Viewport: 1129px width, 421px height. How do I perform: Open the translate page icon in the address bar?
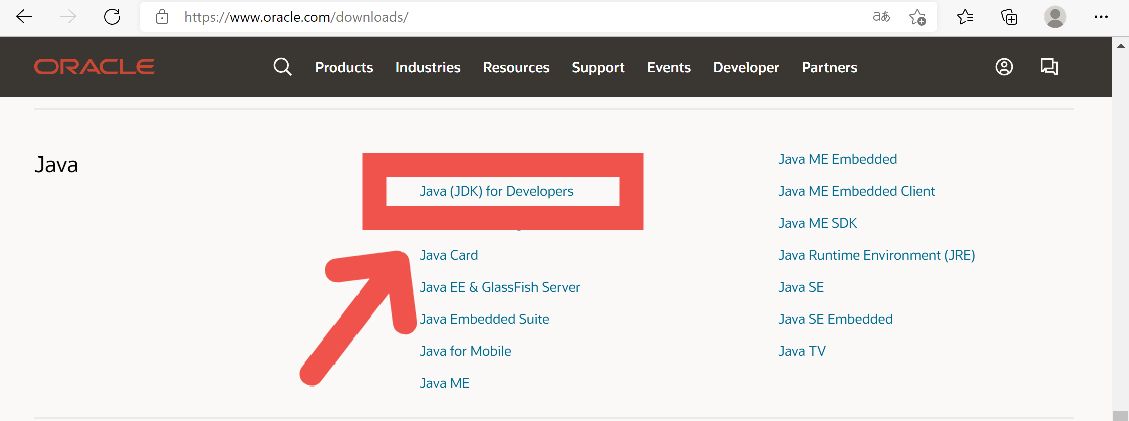click(881, 17)
